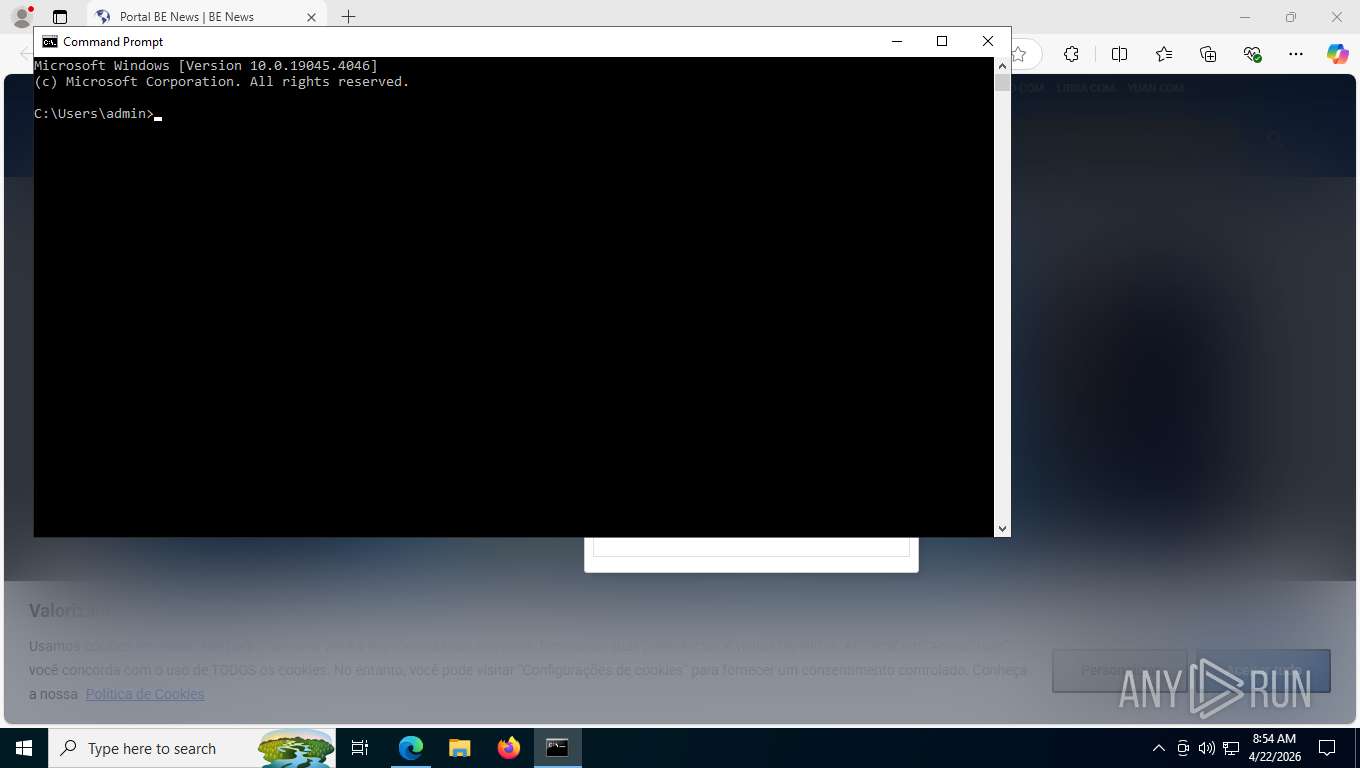Open taskbar clock showing 8:54 AM

click(1274, 748)
